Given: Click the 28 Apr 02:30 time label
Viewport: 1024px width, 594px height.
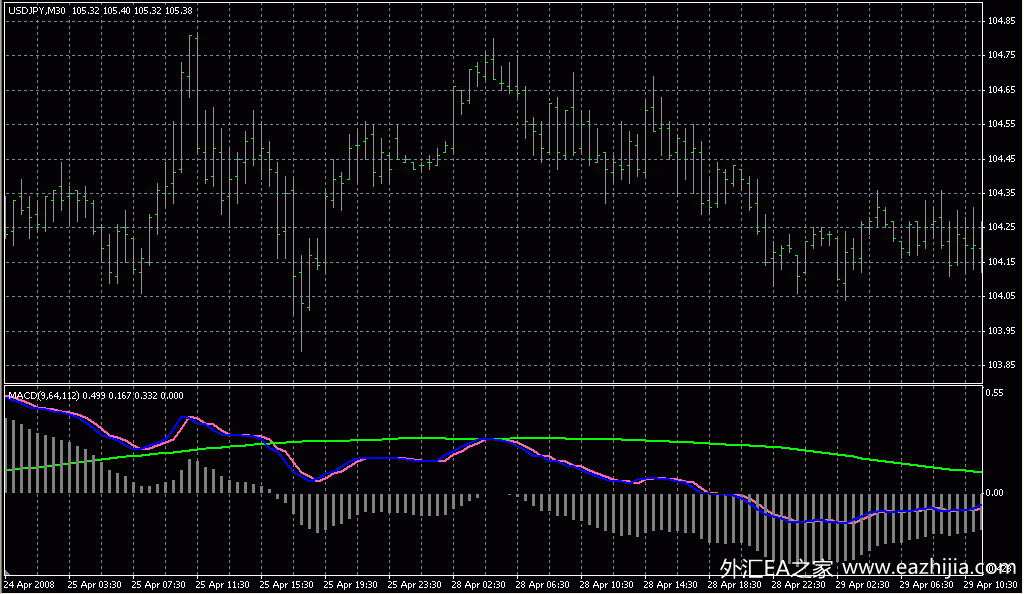Looking at the screenshot, I should [478, 585].
